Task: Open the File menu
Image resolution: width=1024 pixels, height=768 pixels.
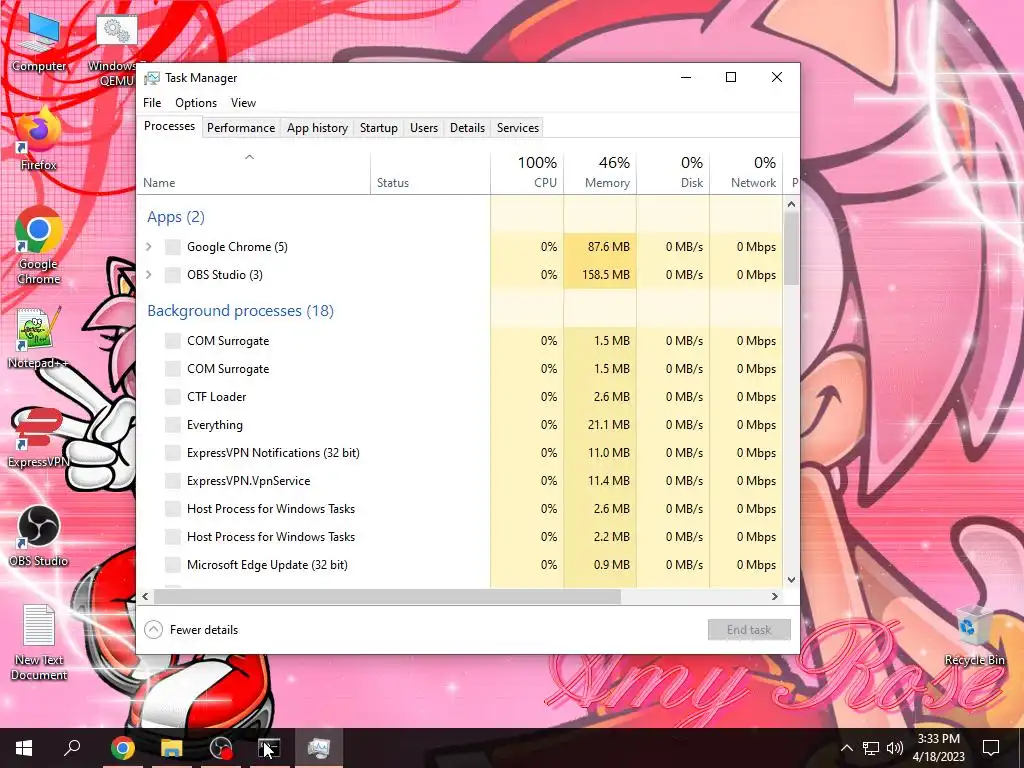Action: (152, 103)
